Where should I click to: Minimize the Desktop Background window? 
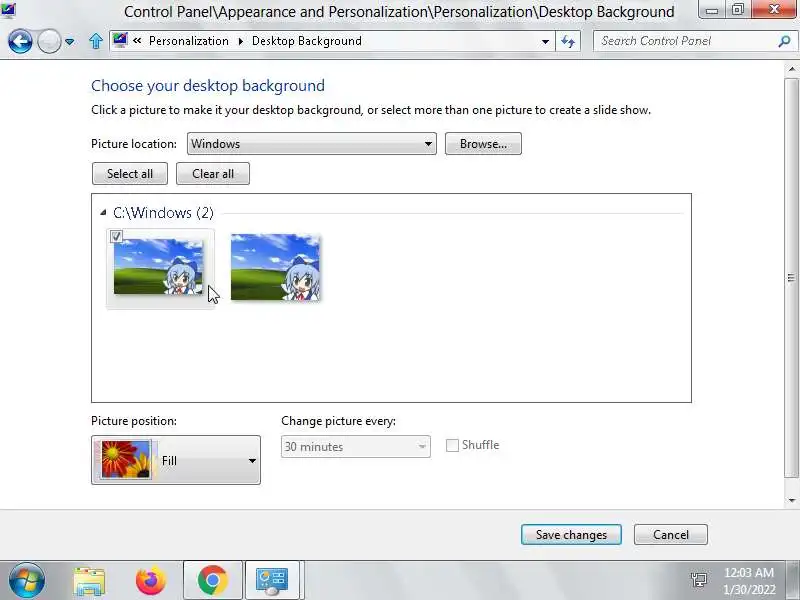(x=712, y=10)
